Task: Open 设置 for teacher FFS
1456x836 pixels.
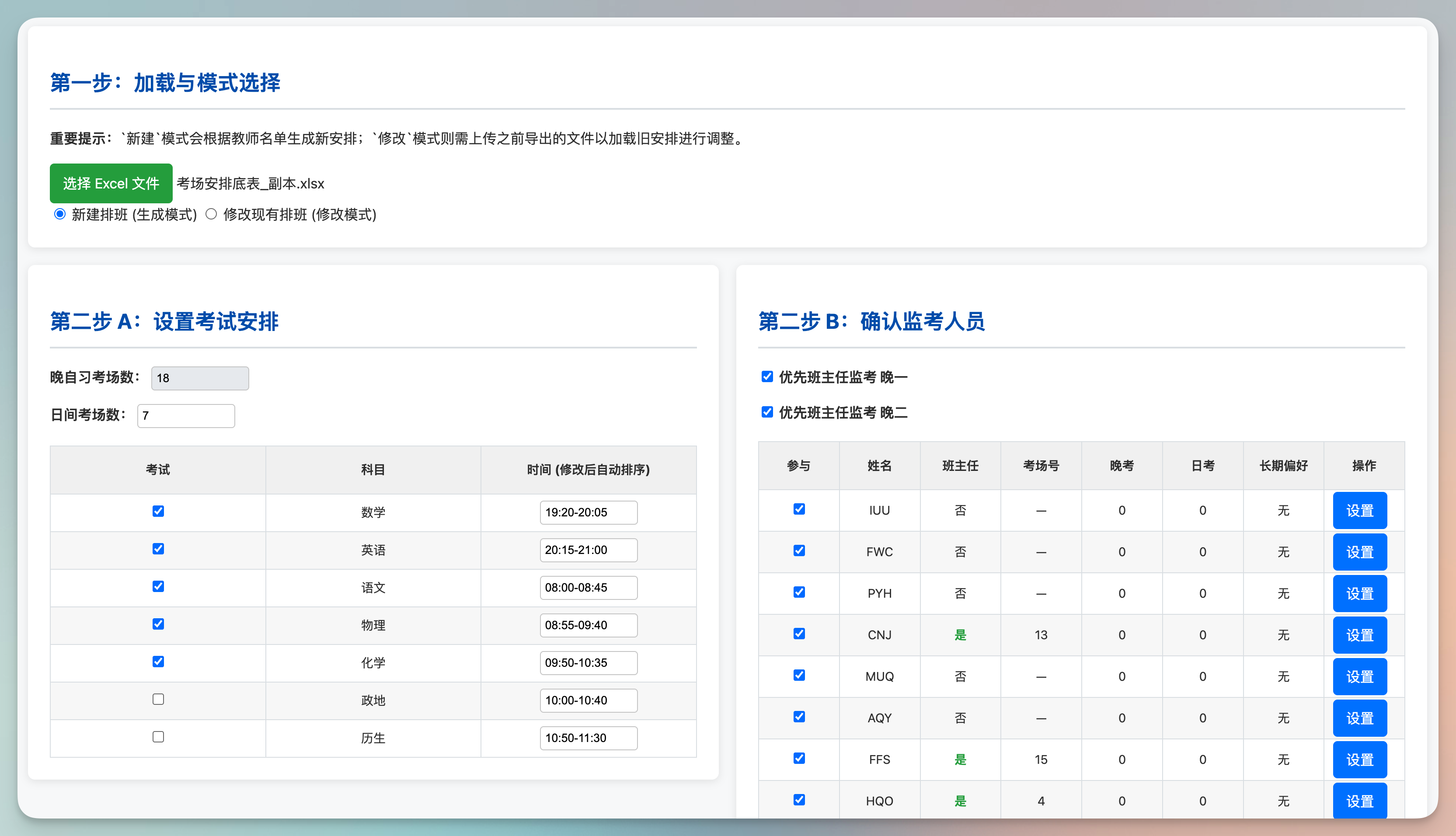Action: click(1359, 759)
